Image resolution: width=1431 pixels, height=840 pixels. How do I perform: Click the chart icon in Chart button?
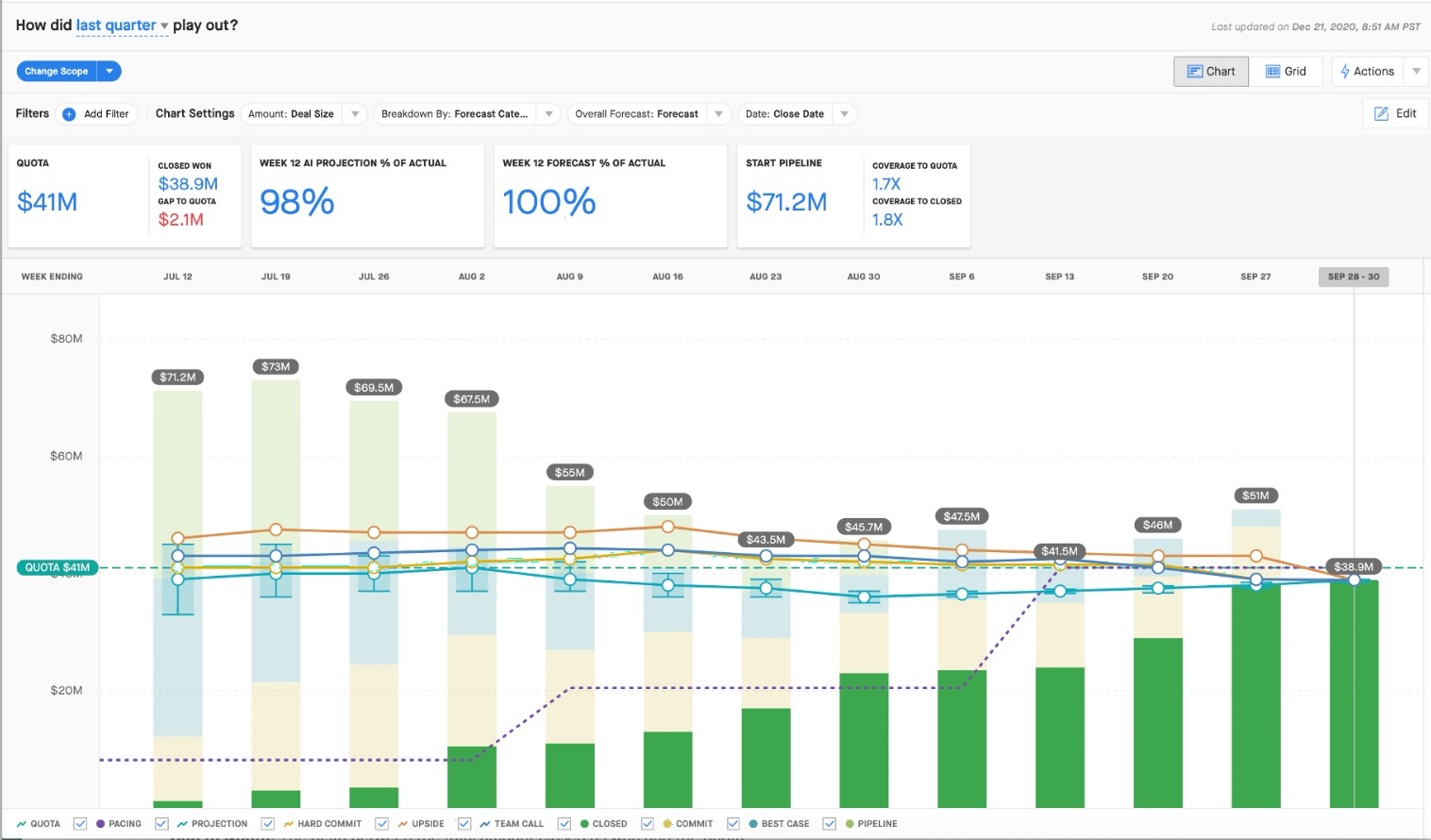[x=1194, y=72]
